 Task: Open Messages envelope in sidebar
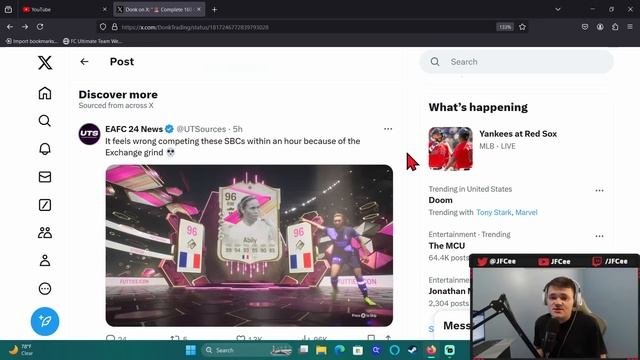[45, 177]
